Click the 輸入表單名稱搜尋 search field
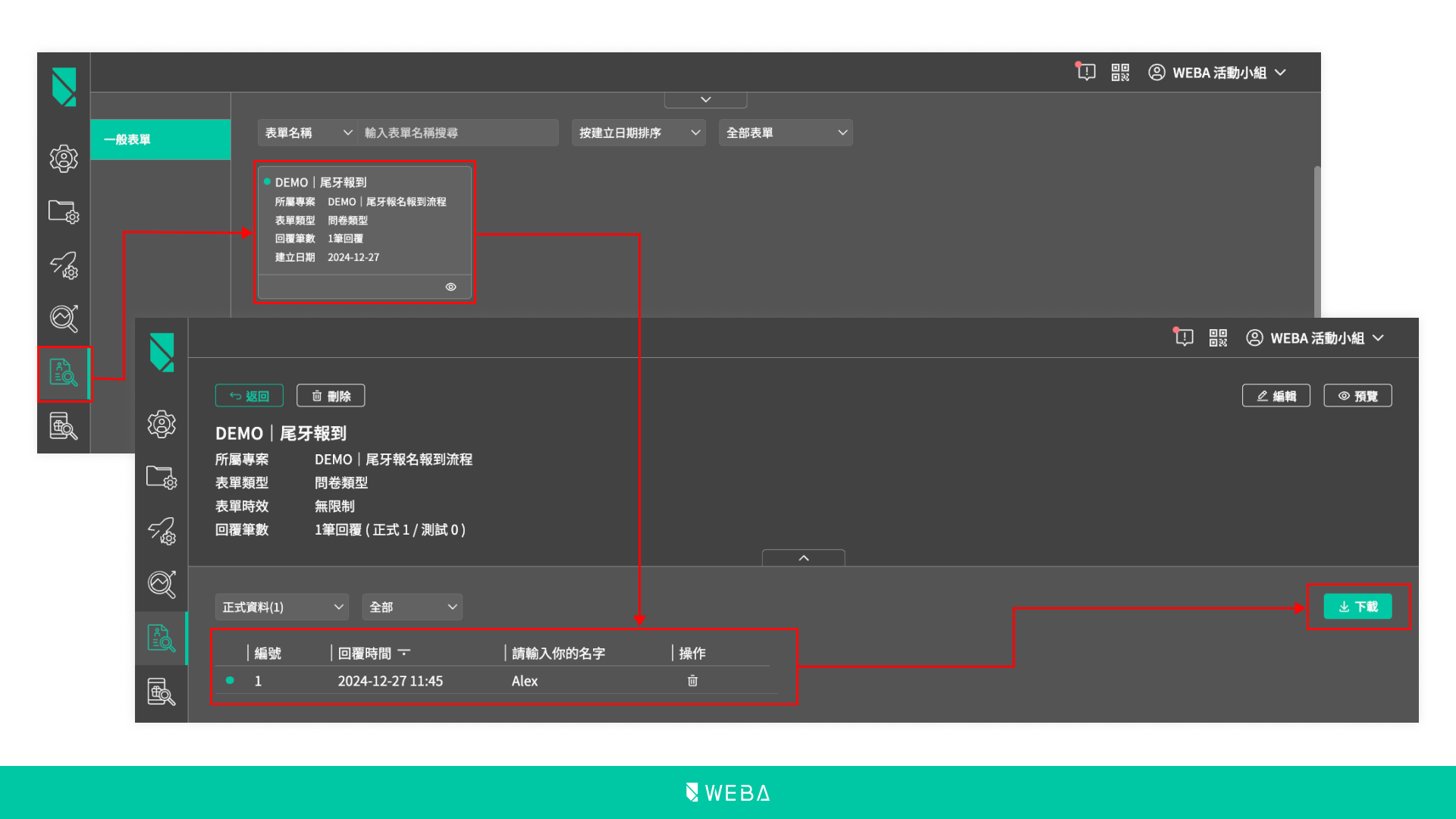1456x819 pixels. click(457, 133)
